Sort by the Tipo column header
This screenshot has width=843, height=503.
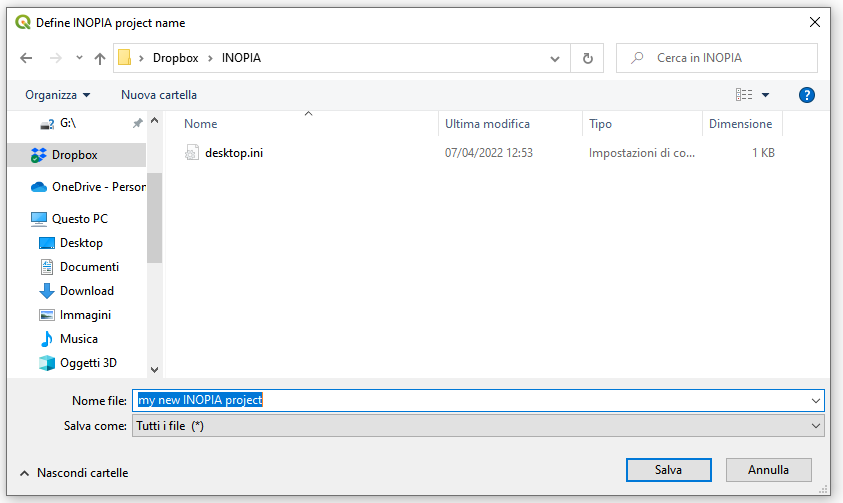[600, 124]
